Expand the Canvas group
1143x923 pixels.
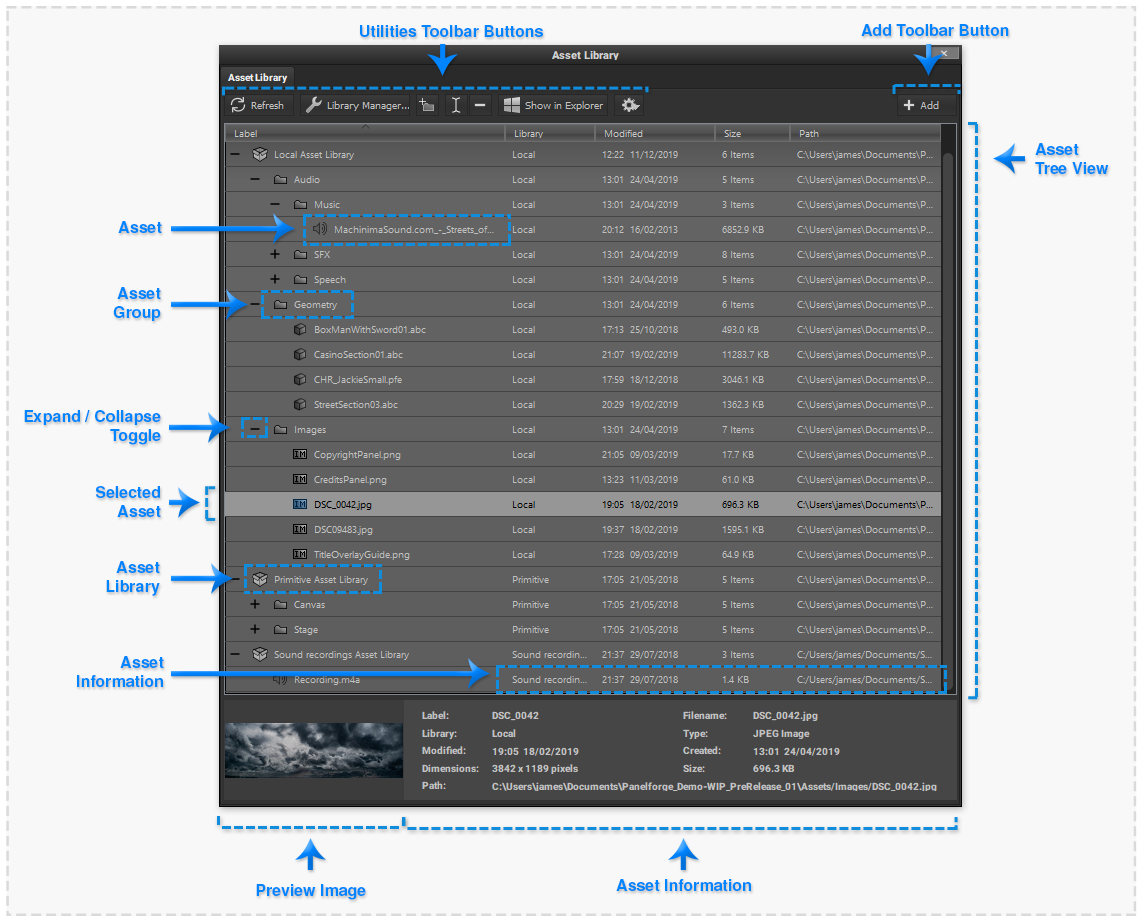[x=255, y=605]
